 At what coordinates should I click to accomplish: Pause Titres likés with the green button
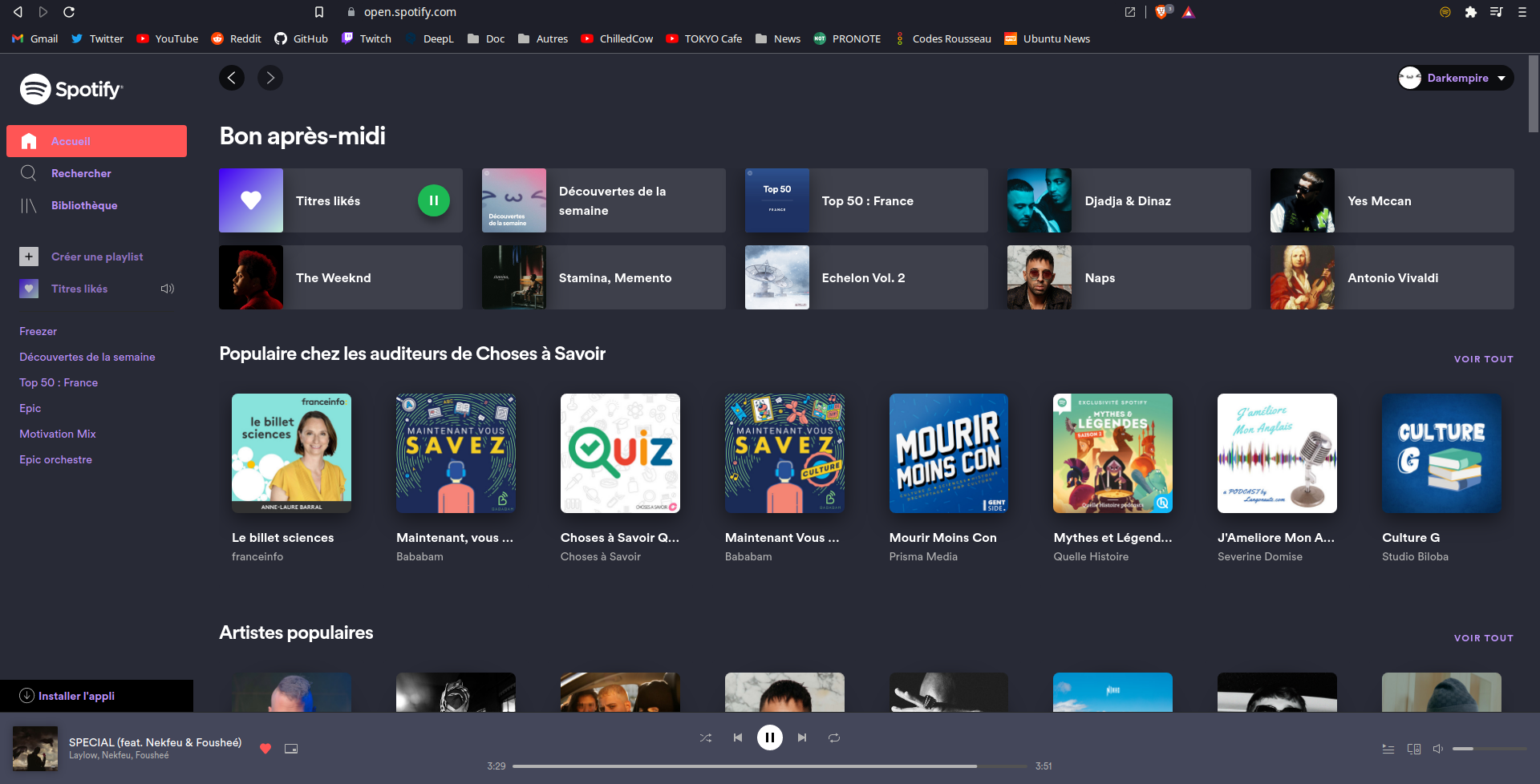[x=434, y=200]
